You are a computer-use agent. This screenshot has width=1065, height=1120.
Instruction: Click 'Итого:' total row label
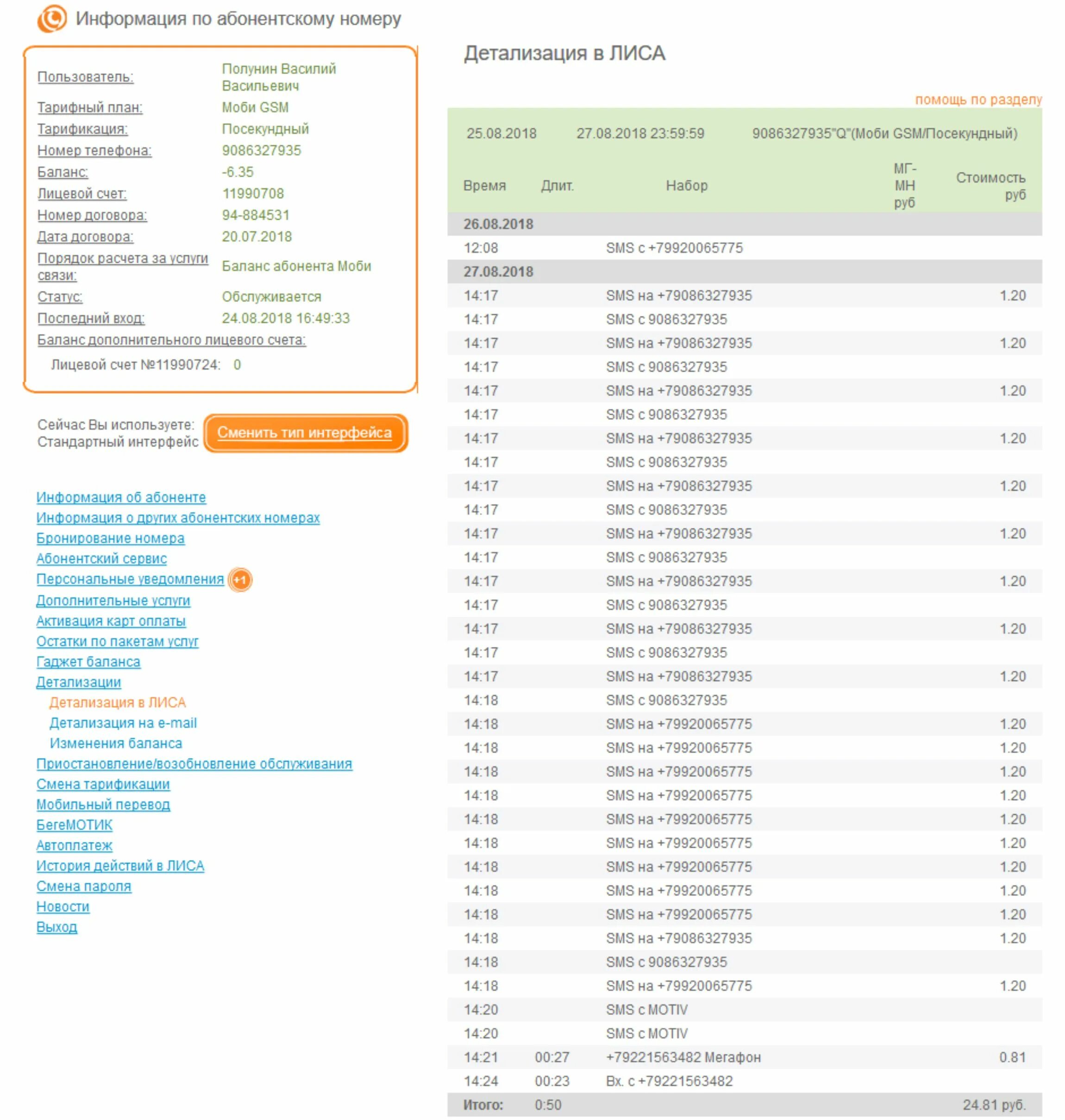click(x=483, y=1106)
